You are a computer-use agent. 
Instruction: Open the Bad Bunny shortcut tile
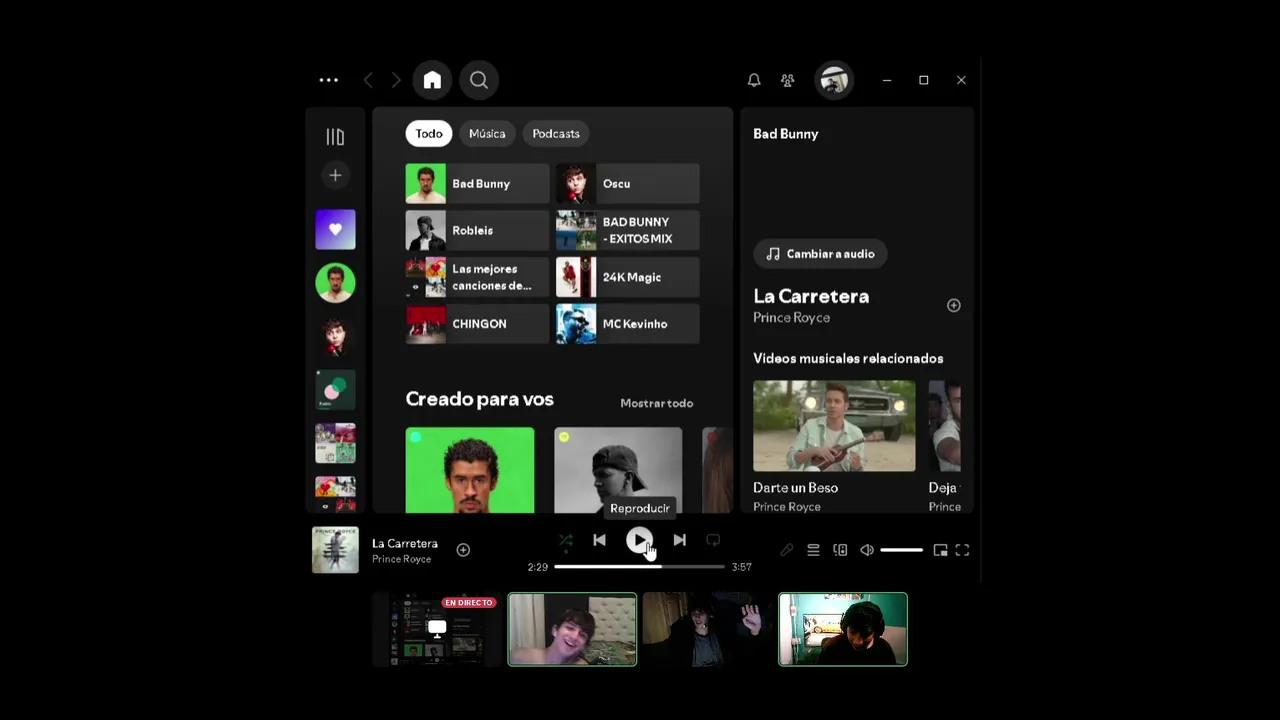[x=477, y=184]
